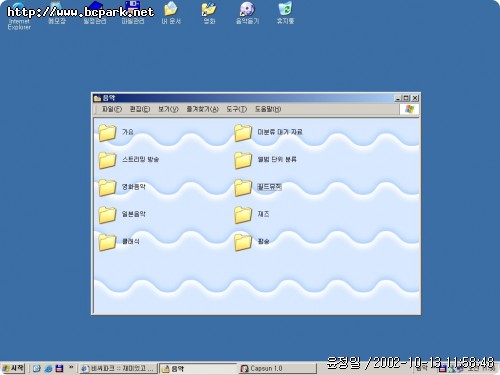500x375 pixels.
Task: Open the 보기(V) menu
Action: pos(168,109)
